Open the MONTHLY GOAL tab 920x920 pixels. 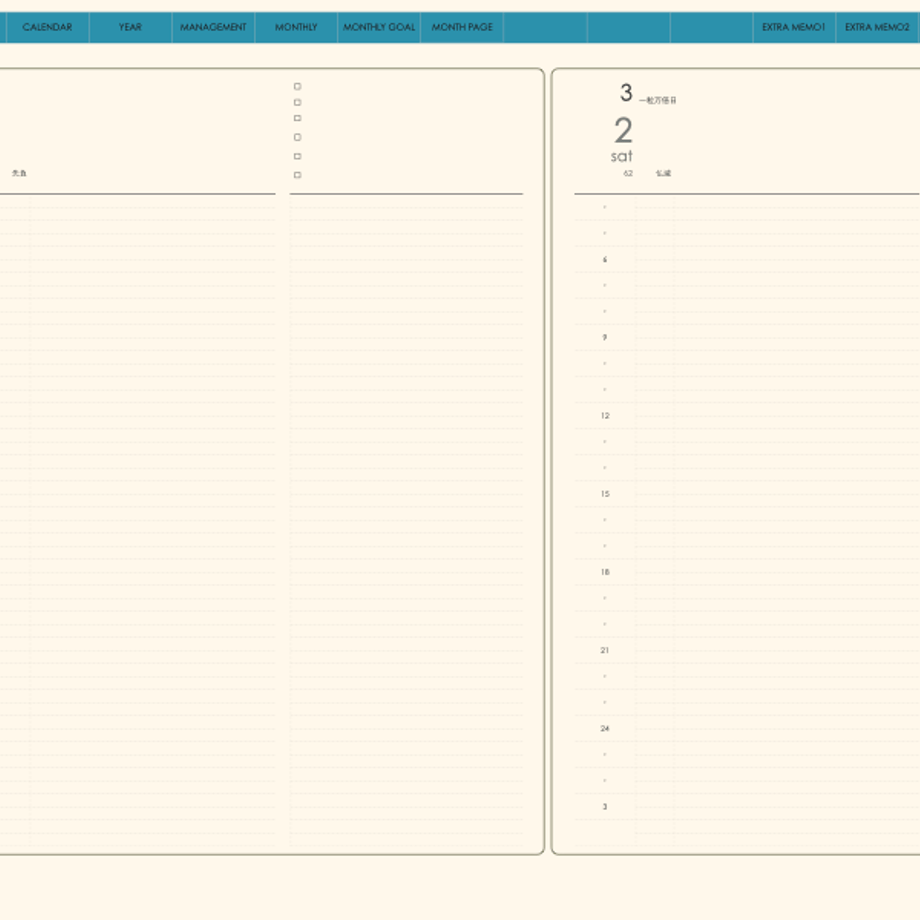(378, 27)
